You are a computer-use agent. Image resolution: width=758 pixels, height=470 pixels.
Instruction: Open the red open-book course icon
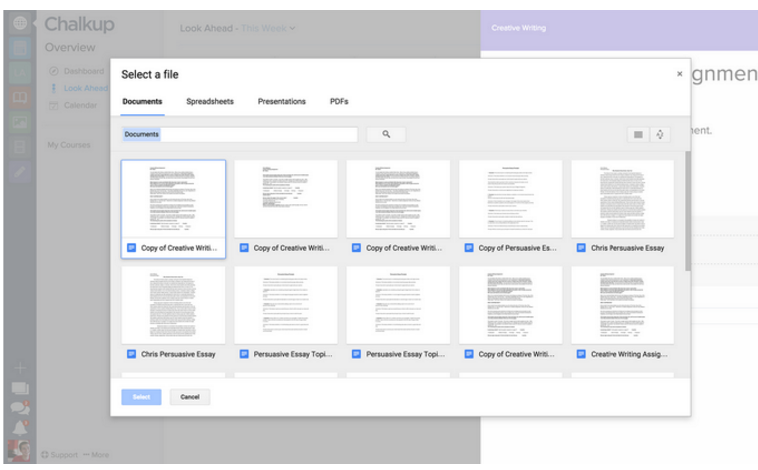pos(20,97)
